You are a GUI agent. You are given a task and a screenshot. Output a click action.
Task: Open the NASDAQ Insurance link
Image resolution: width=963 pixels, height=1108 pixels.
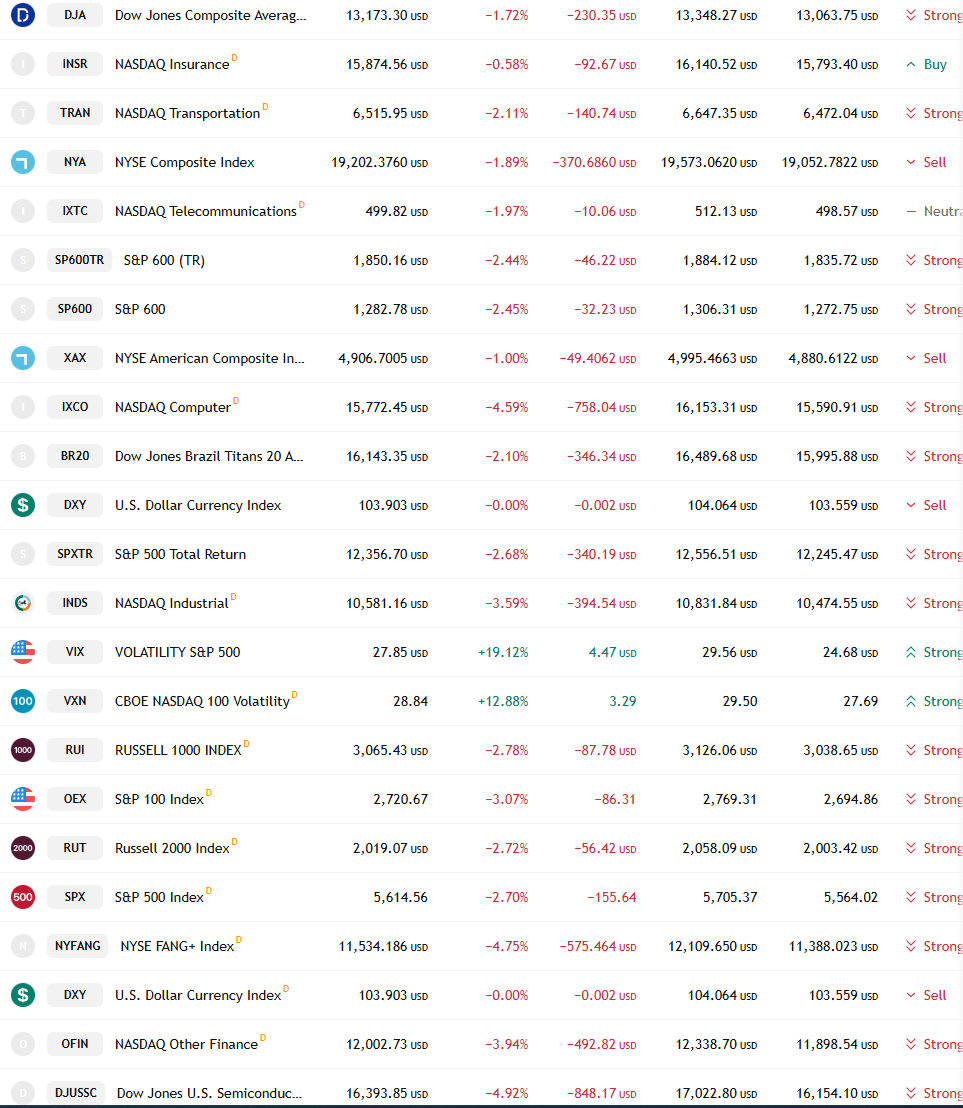(172, 64)
